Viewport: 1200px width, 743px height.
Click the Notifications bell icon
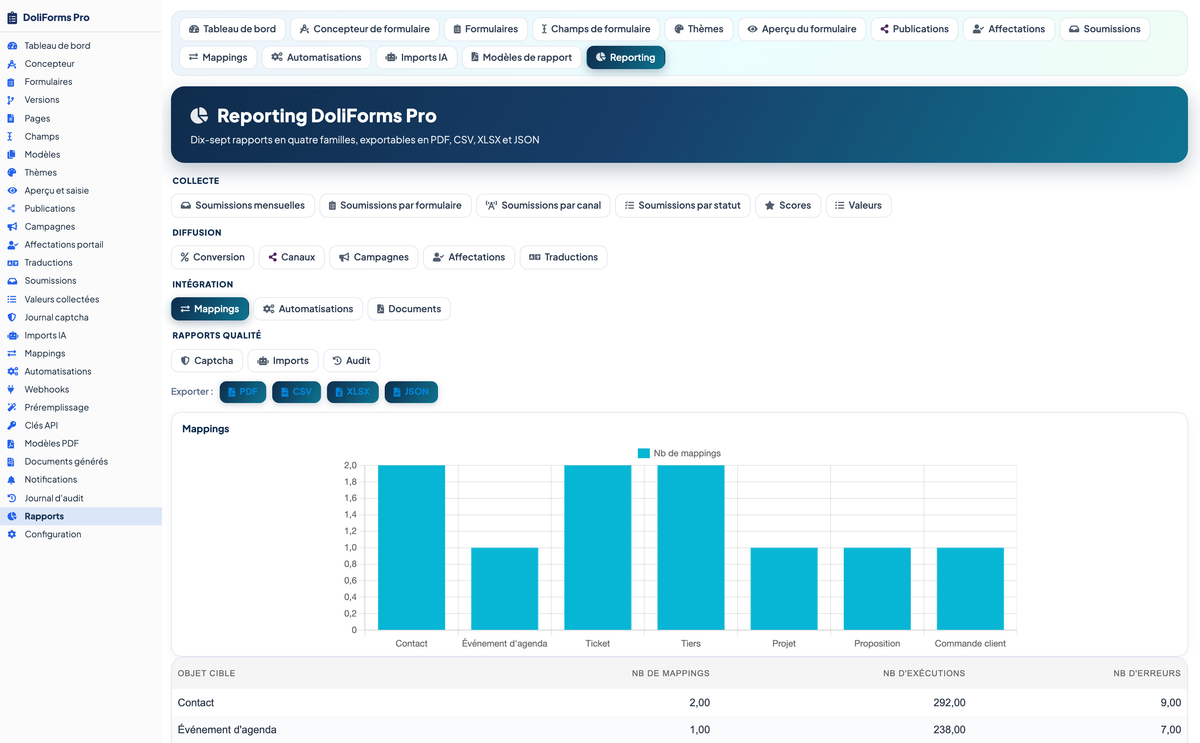pos(12,480)
